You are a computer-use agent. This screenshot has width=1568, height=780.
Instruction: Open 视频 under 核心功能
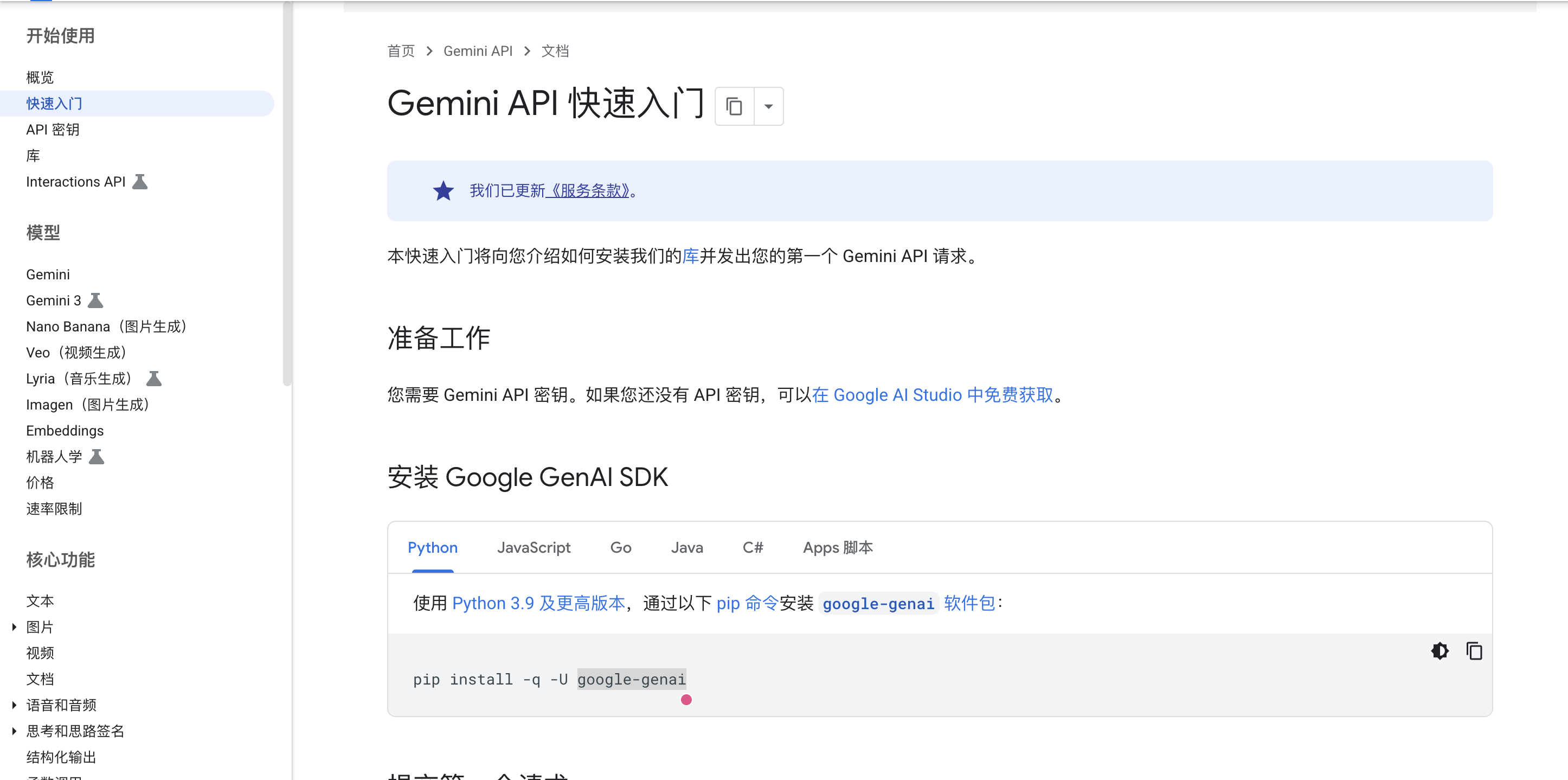40,653
